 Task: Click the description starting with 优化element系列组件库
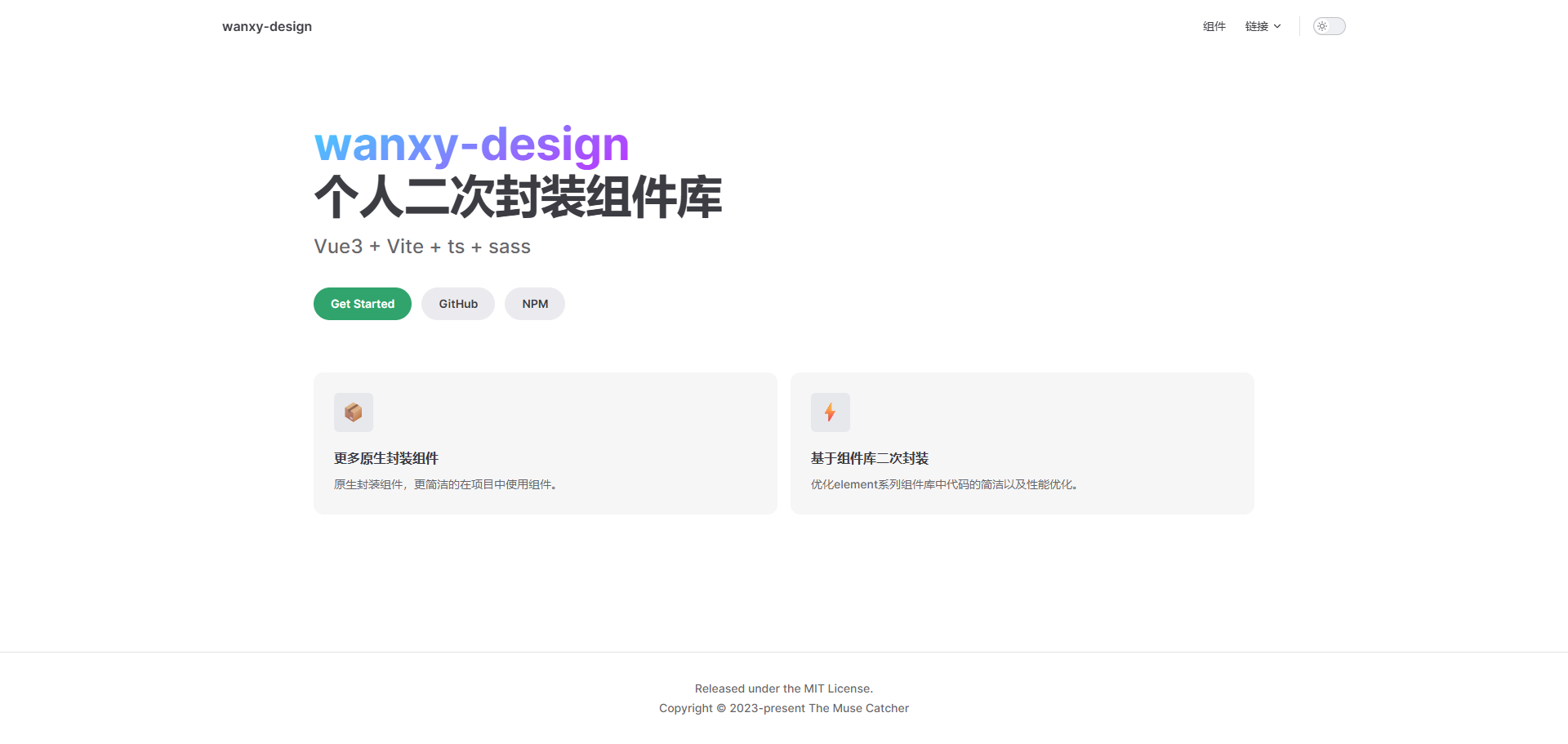[946, 484]
